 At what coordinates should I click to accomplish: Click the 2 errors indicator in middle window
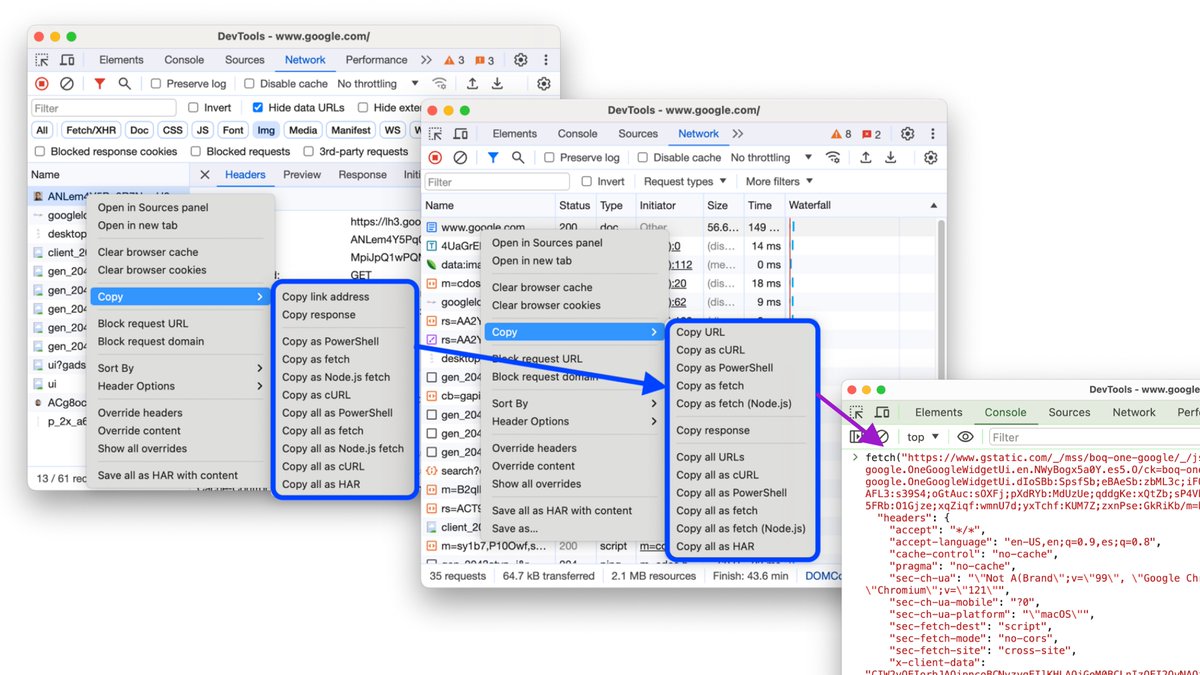pos(872,134)
